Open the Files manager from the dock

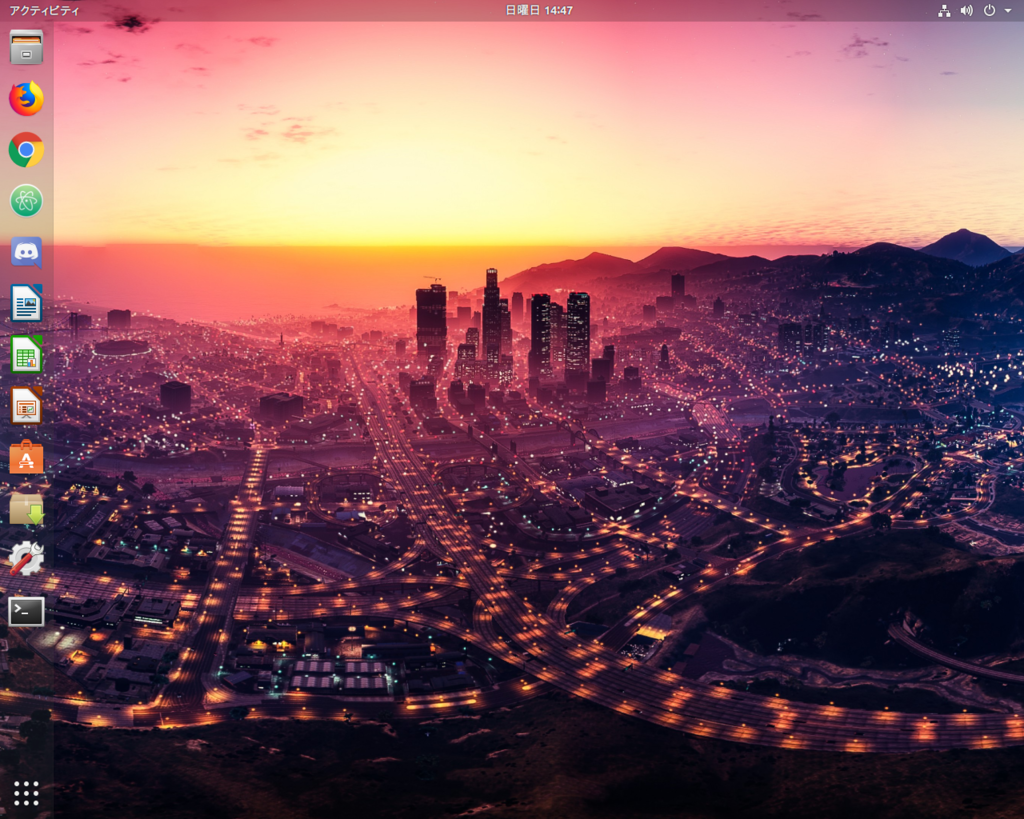click(26, 47)
